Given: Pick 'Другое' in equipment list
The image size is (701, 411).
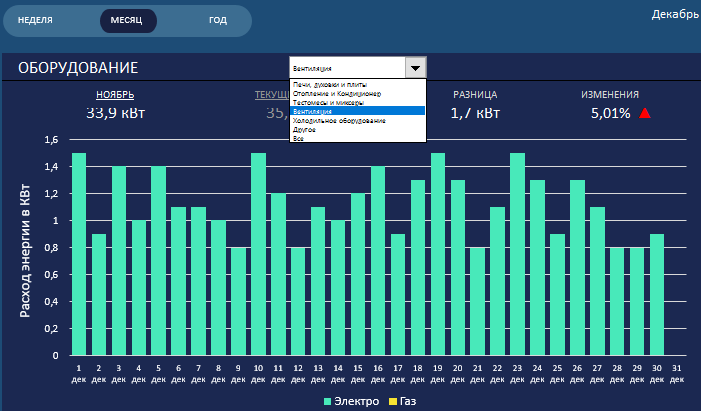Looking at the screenshot, I should [x=303, y=129].
